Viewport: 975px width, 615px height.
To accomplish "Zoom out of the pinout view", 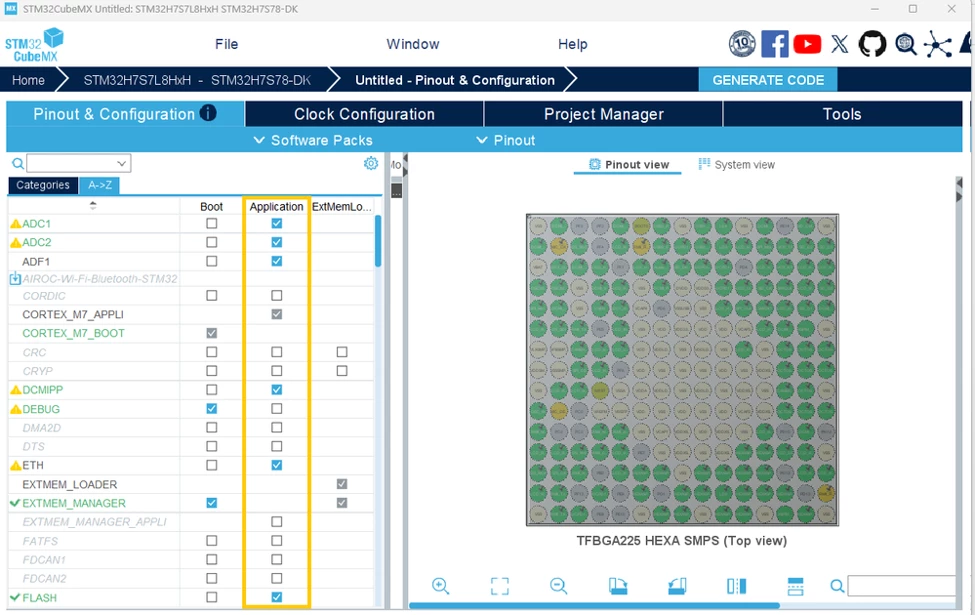I will (x=558, y=586).
